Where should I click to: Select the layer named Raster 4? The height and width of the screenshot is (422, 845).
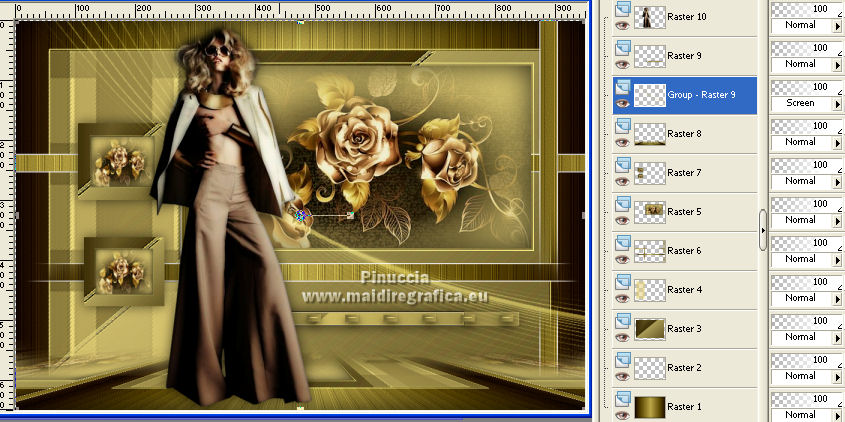pyautogui.click(x=684, y=289)
